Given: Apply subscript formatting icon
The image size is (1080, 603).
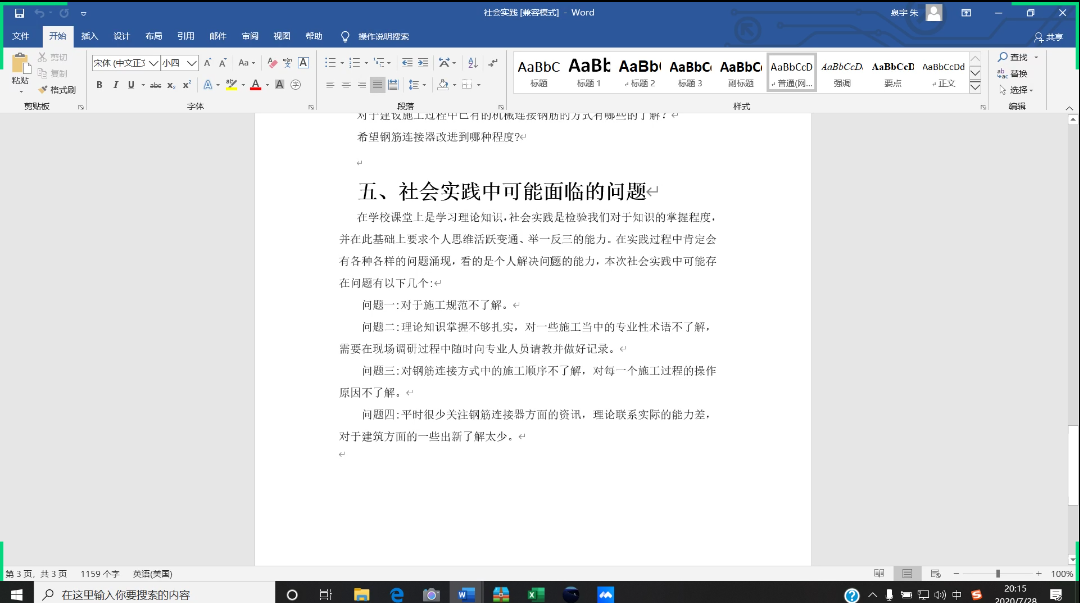Looking at the screenshot, I should [171, 85].
